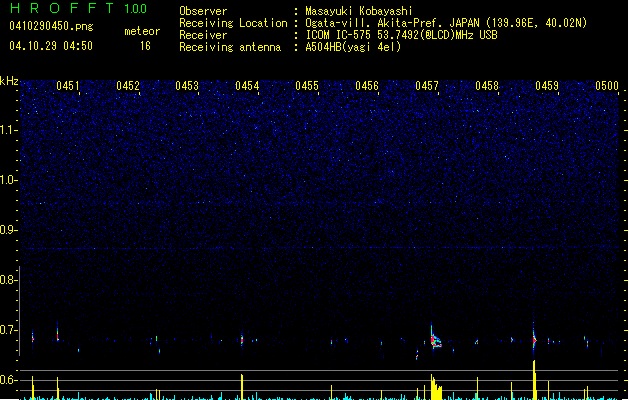
Task: Click the 0459 time axis label
Action: click(547, 86)
